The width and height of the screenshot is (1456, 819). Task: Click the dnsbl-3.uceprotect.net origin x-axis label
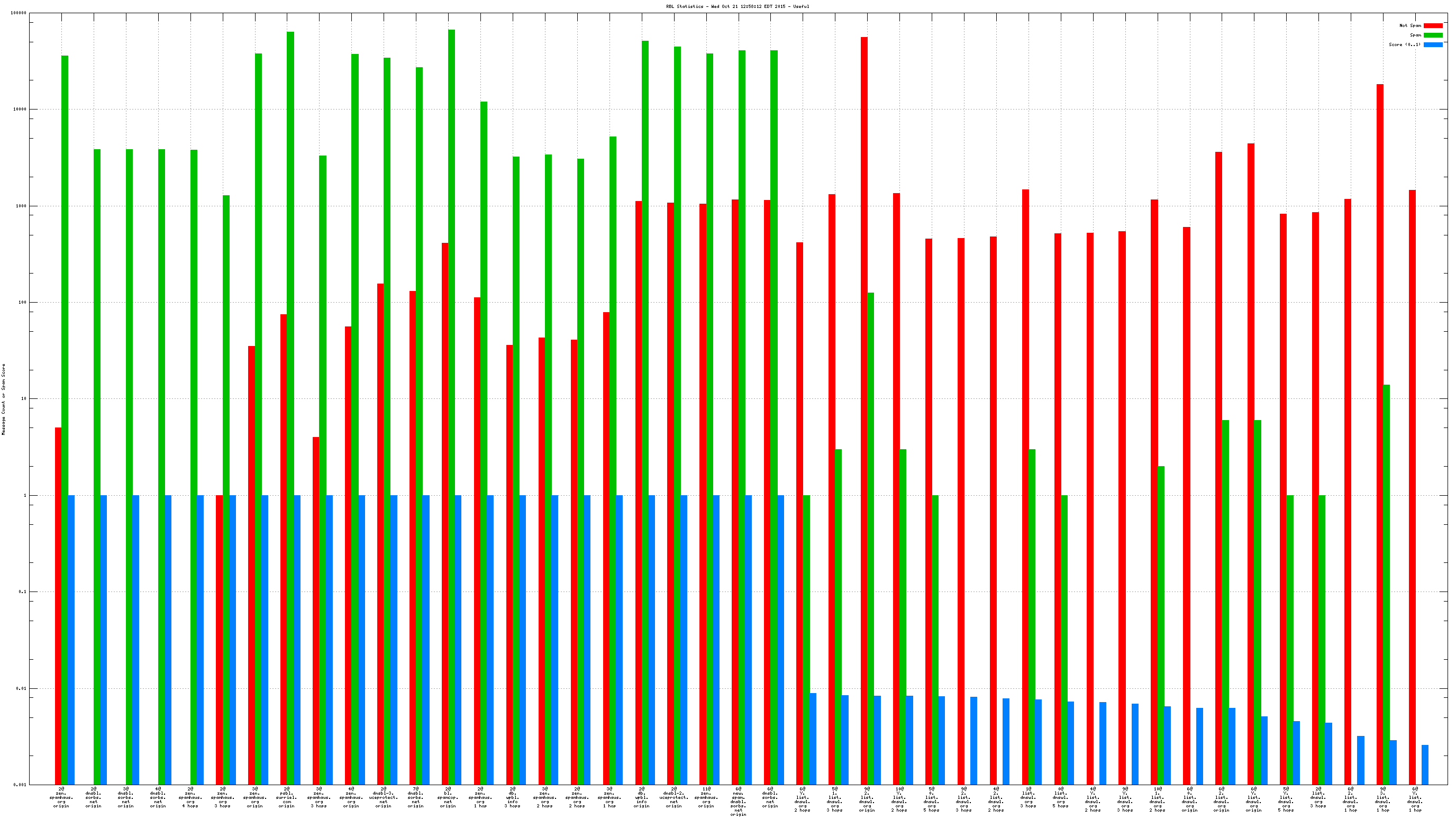pos(383,797)
